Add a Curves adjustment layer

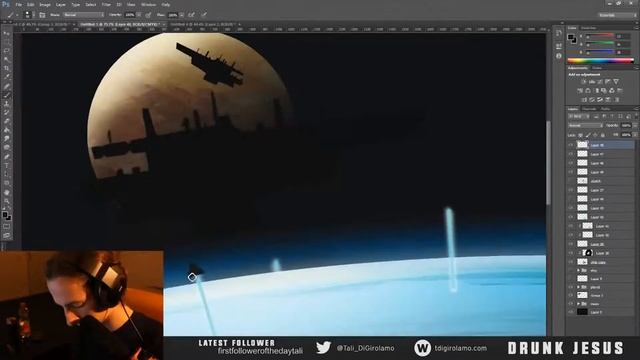pos(600,82)
